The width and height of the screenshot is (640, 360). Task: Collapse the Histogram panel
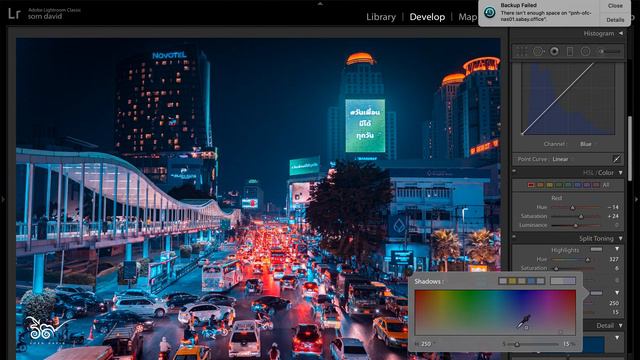tap(621, 33)
